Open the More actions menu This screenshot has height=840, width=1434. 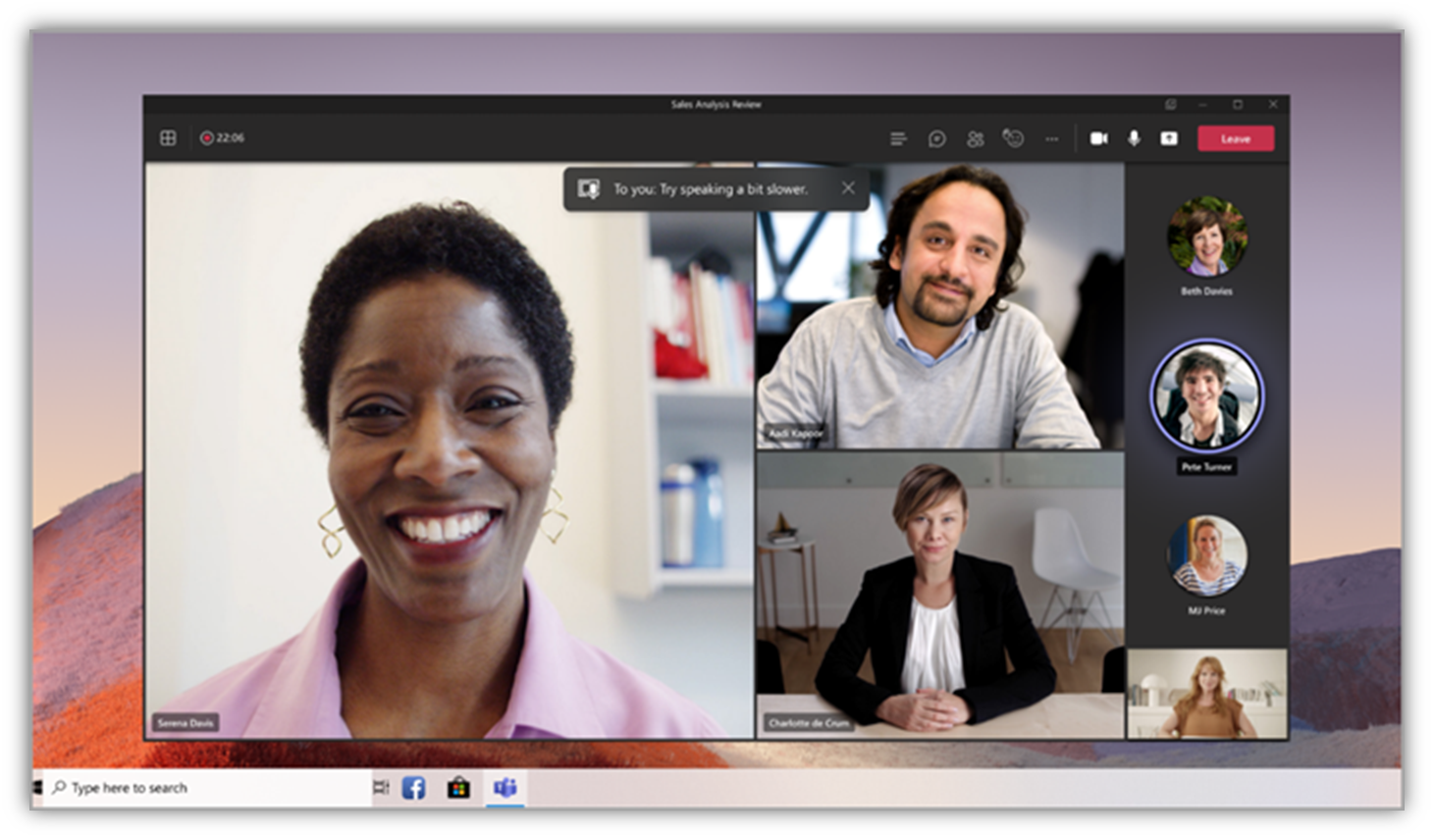[x=1051, y=138]
